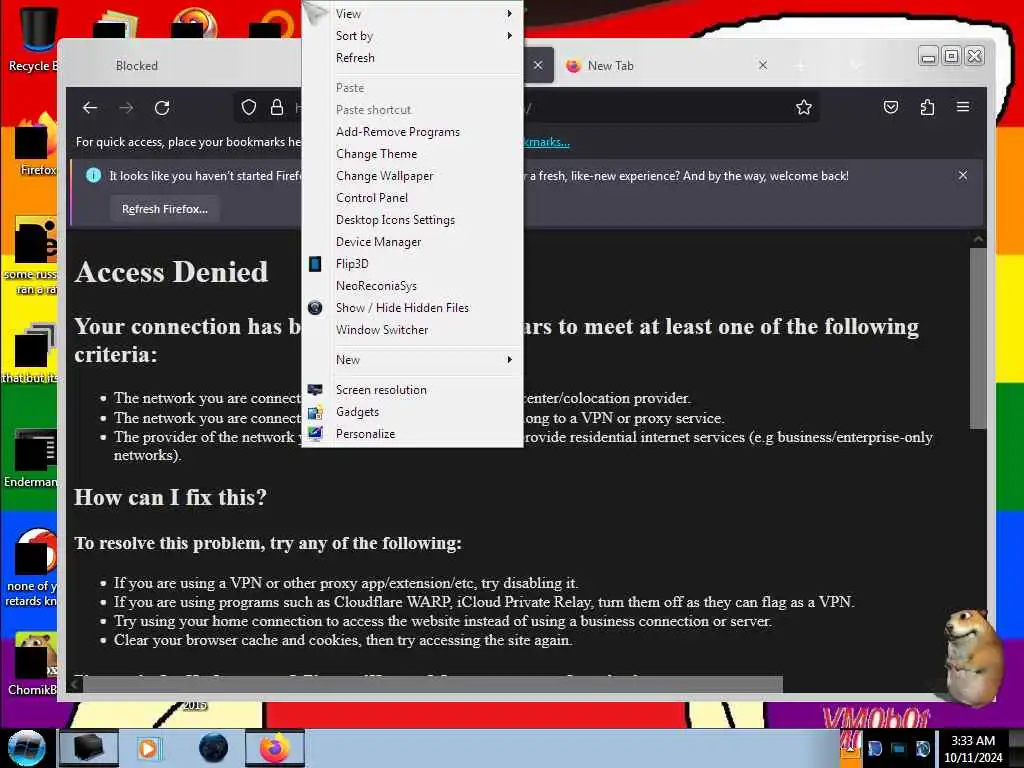Select Change Wallpaper menu entry
Screen dimensions: 1024x768
413,176
